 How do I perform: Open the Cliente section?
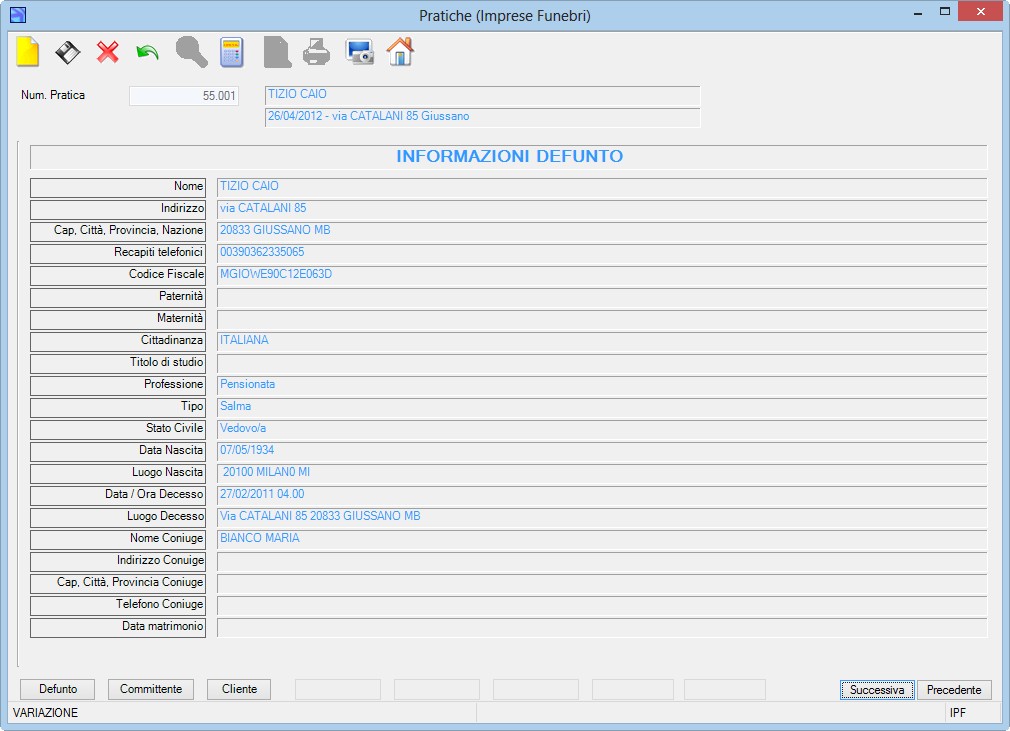pos(239,689)
